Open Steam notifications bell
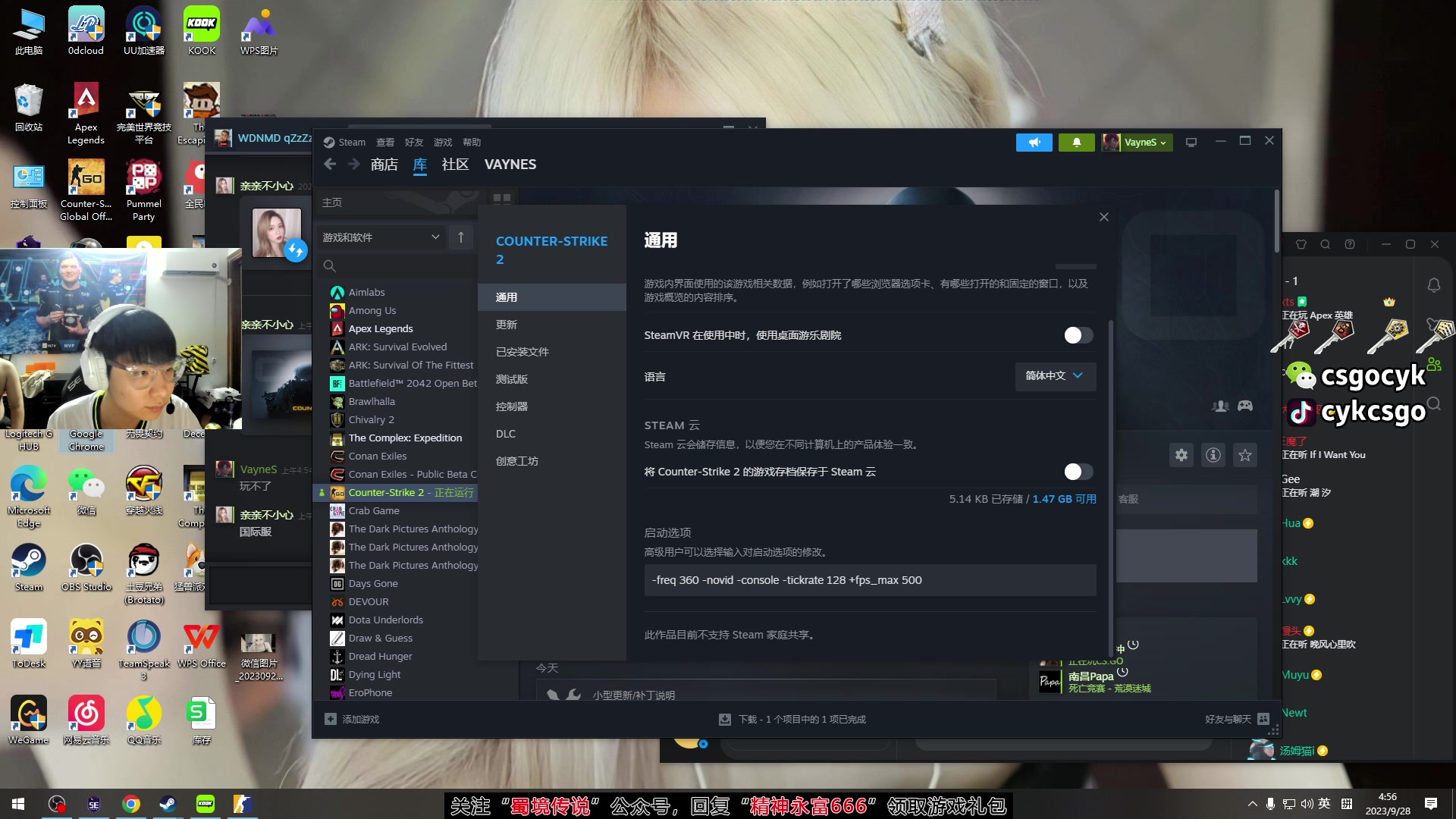The image size is (1456, 819). point(1076,143)
